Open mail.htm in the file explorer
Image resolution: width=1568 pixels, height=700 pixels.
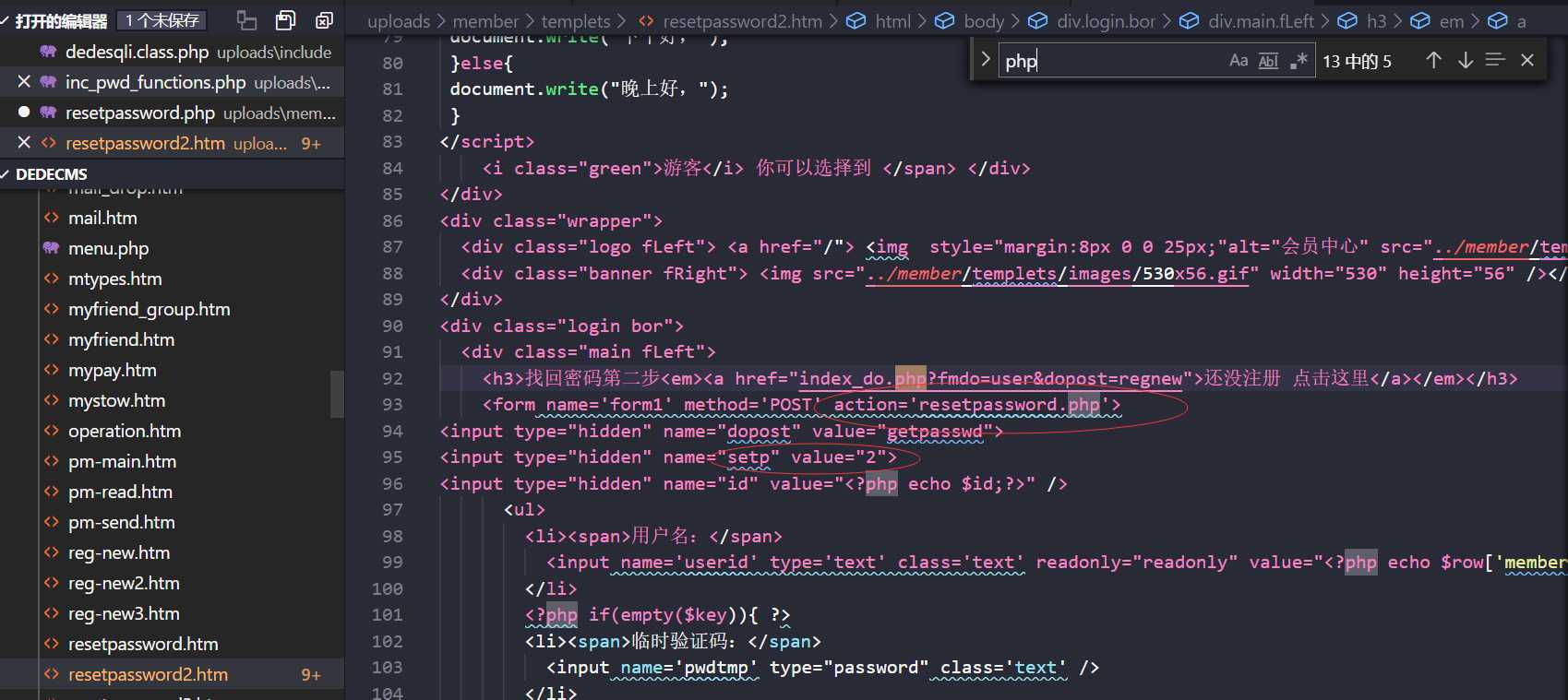(x=102, y=218)
